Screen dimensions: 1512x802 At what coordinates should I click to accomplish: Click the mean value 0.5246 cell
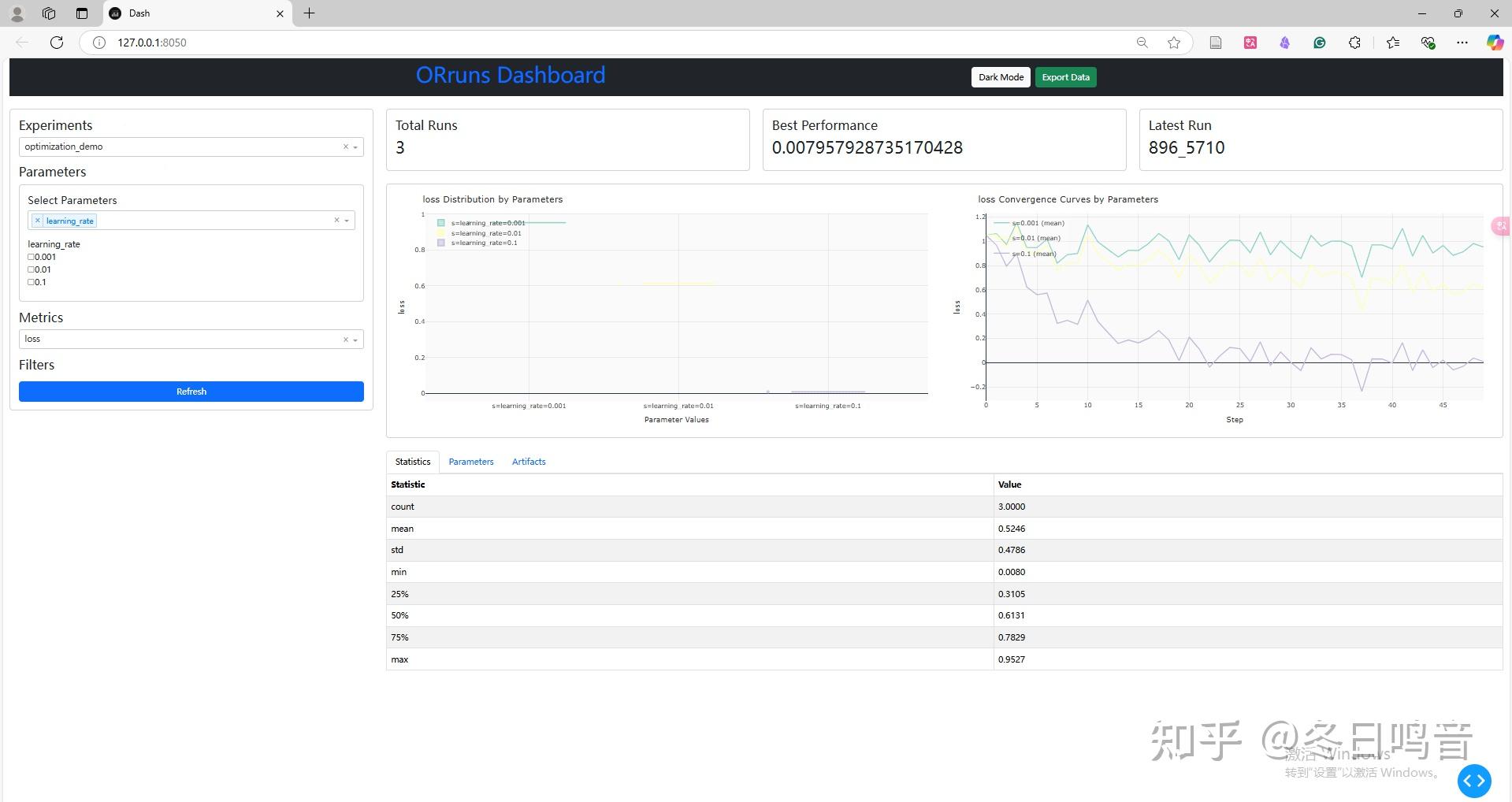point(1248,529)
